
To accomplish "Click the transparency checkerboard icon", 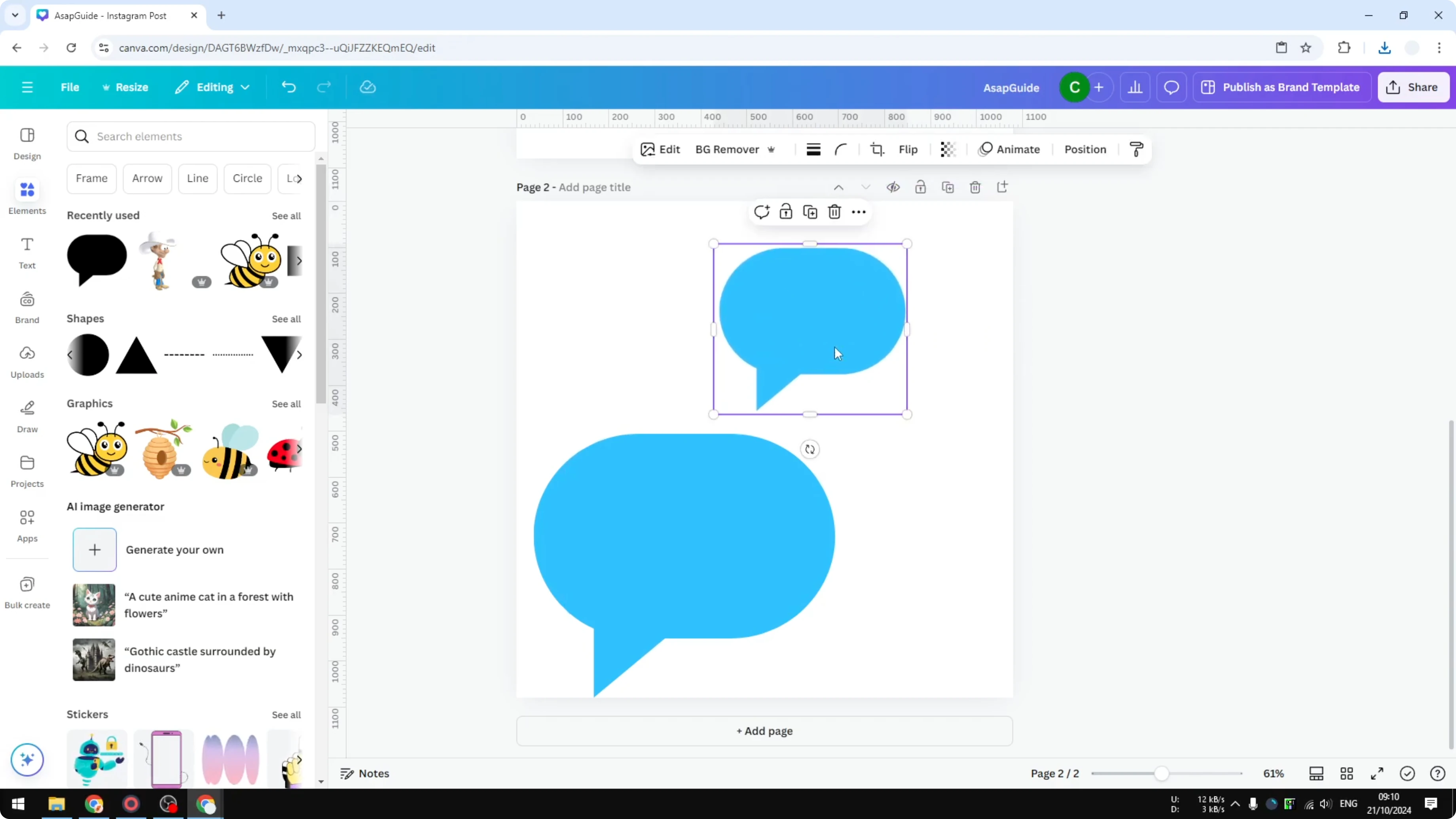I will click(x=947, y=149).
